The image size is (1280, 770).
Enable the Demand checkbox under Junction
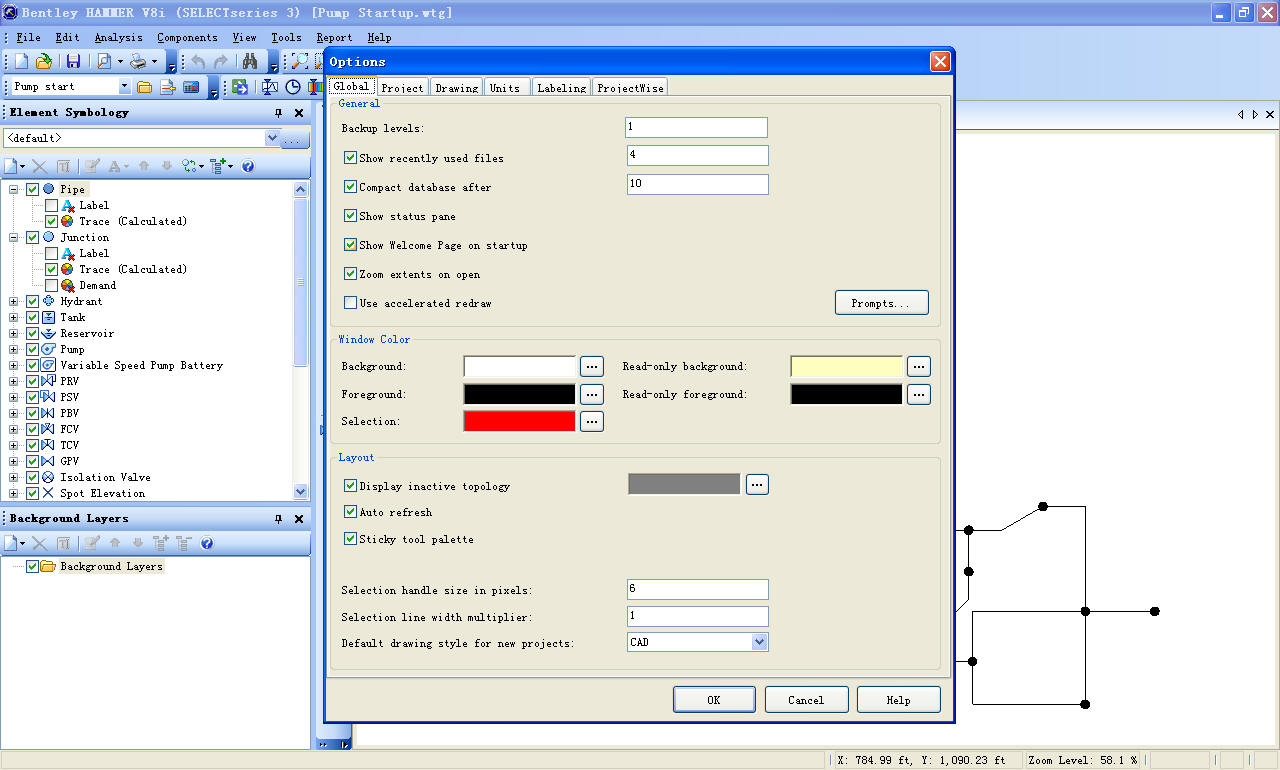tap(52, 285)
